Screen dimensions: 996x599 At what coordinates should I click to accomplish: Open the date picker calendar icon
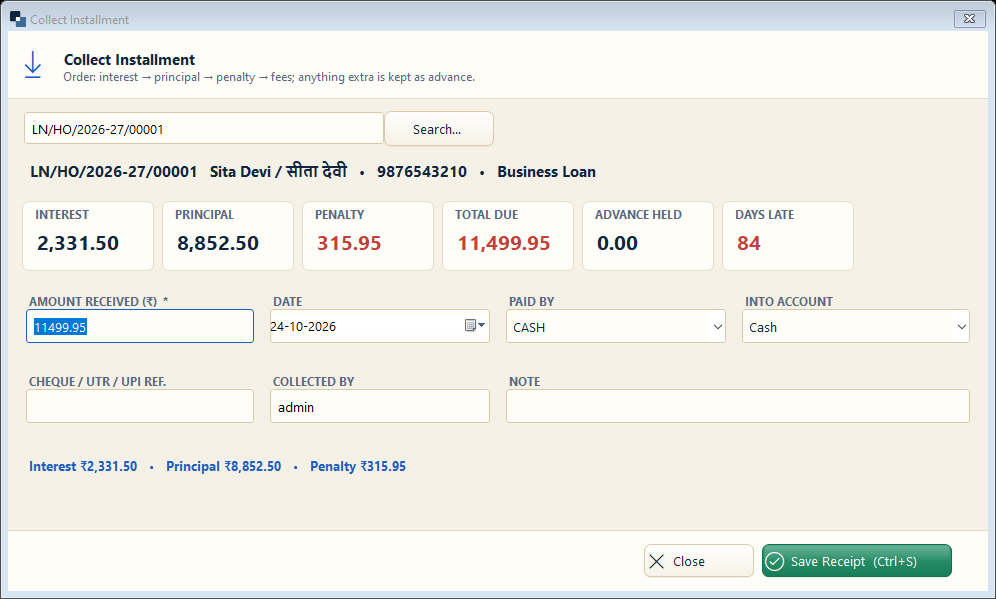click(474, 326)
